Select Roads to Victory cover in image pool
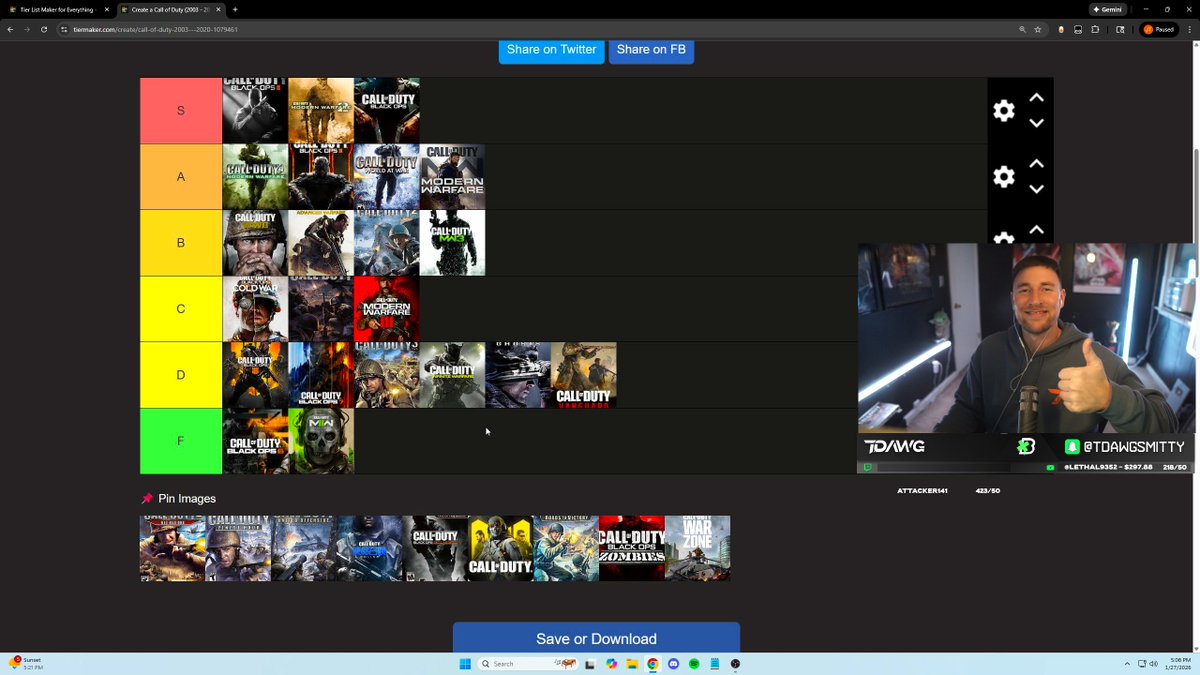The width and height of the screenshot is (1200, 675). pyautogui.click(x=566, y=548)
